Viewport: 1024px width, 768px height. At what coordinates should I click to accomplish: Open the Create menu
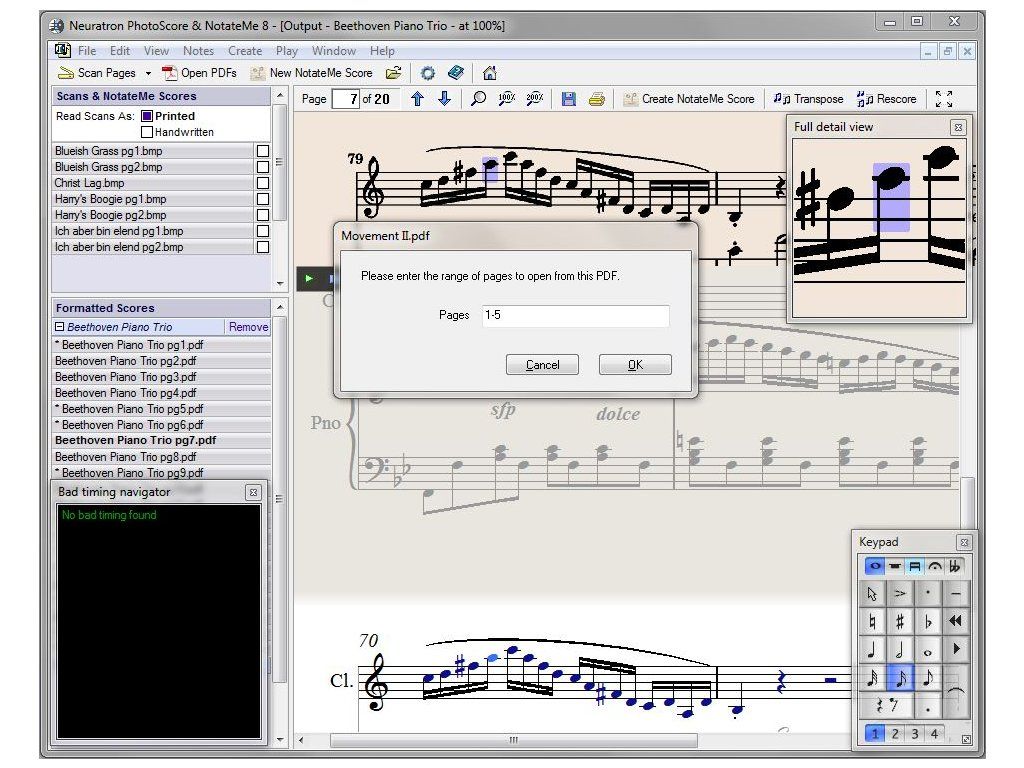245,51
